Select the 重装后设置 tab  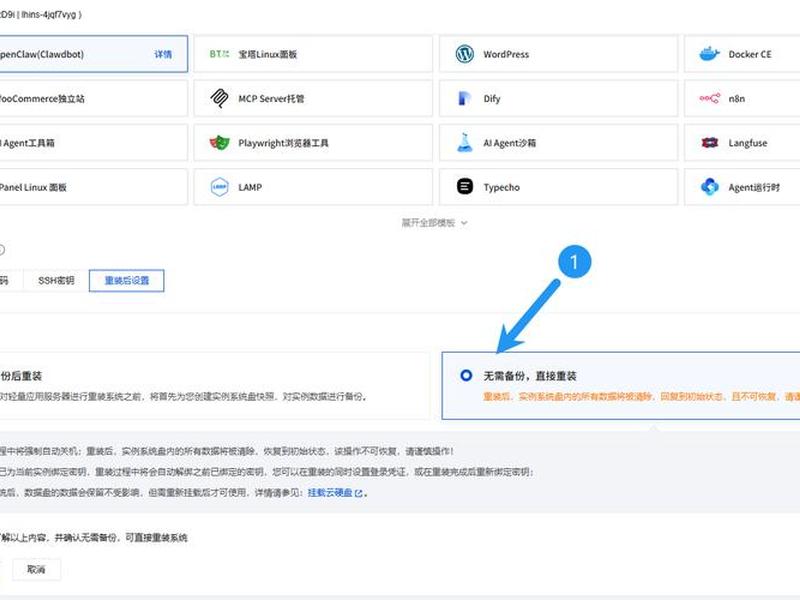click(127, 280)
